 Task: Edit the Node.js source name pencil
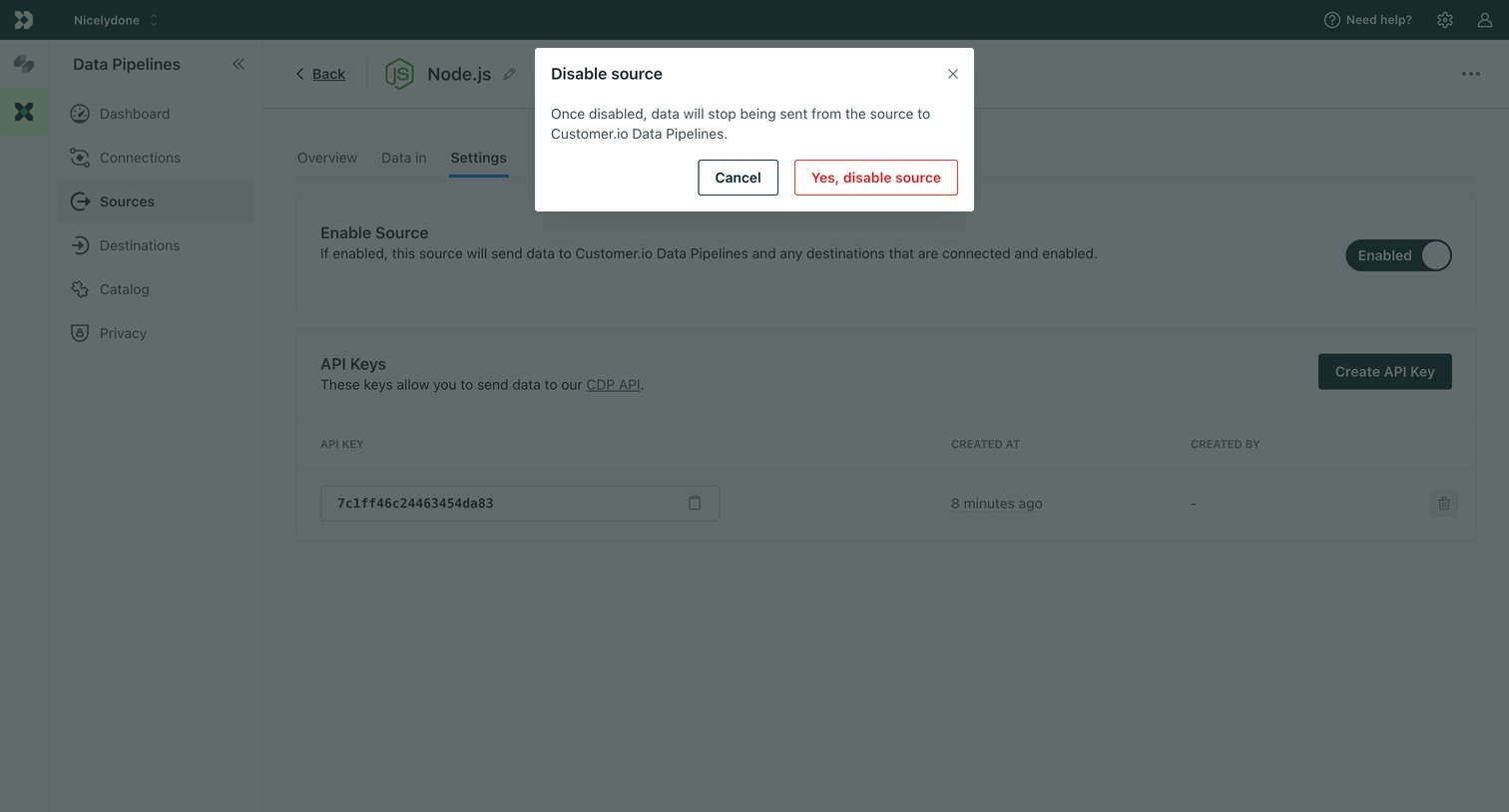(x=510, y=74)
